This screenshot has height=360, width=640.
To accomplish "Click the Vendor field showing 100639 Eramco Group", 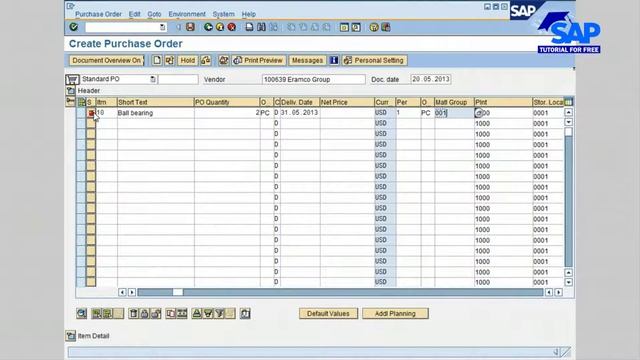I will (313, 79).
